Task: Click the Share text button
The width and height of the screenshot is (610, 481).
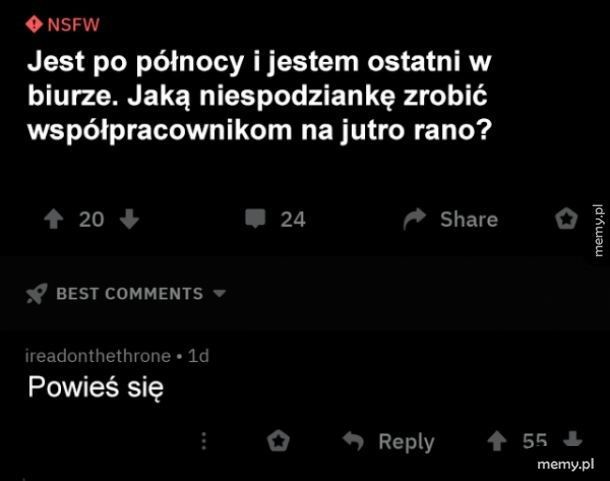Action: coord(469,219)
